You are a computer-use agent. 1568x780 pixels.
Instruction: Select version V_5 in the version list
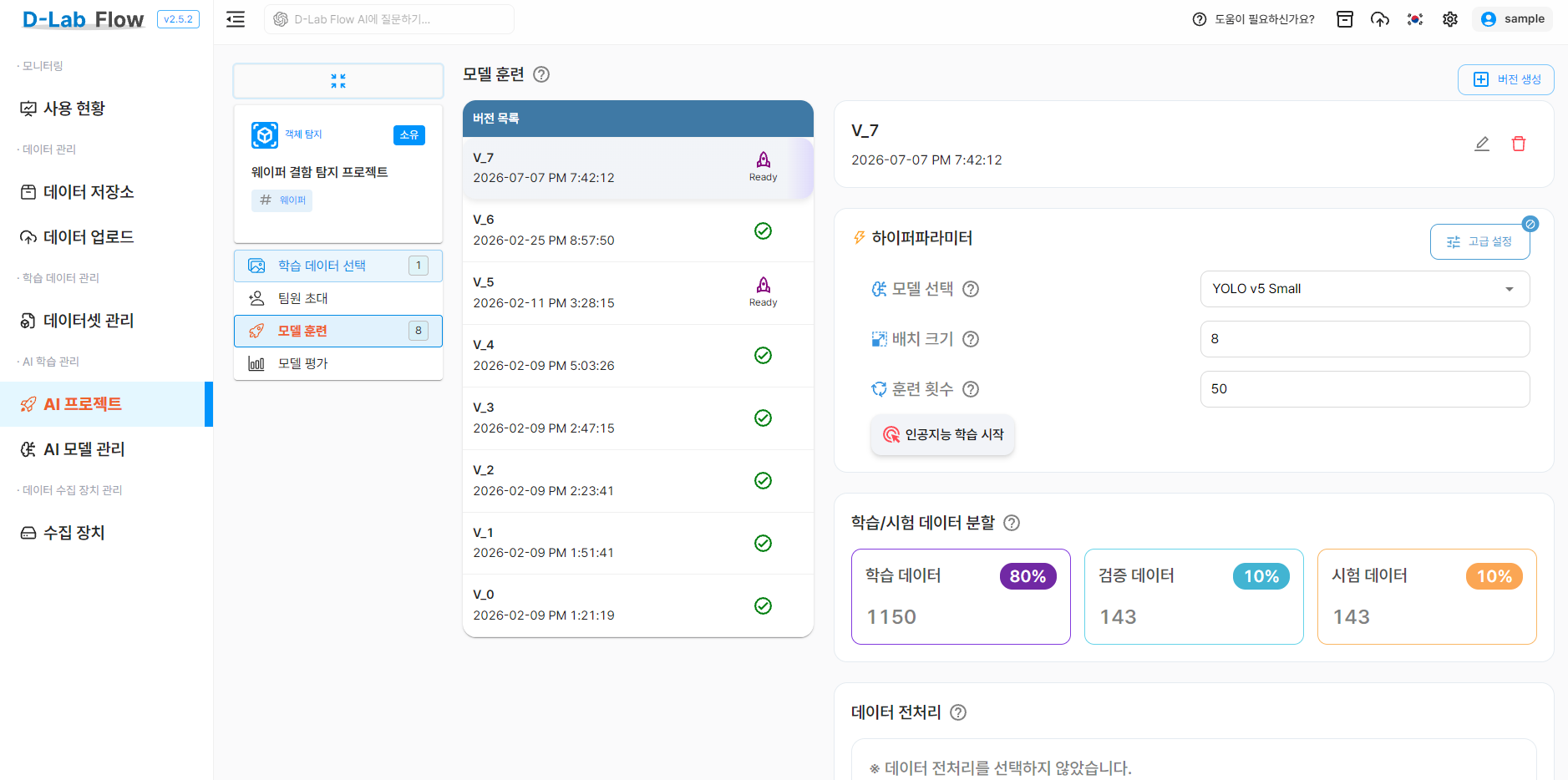click(x=637, y=293)
